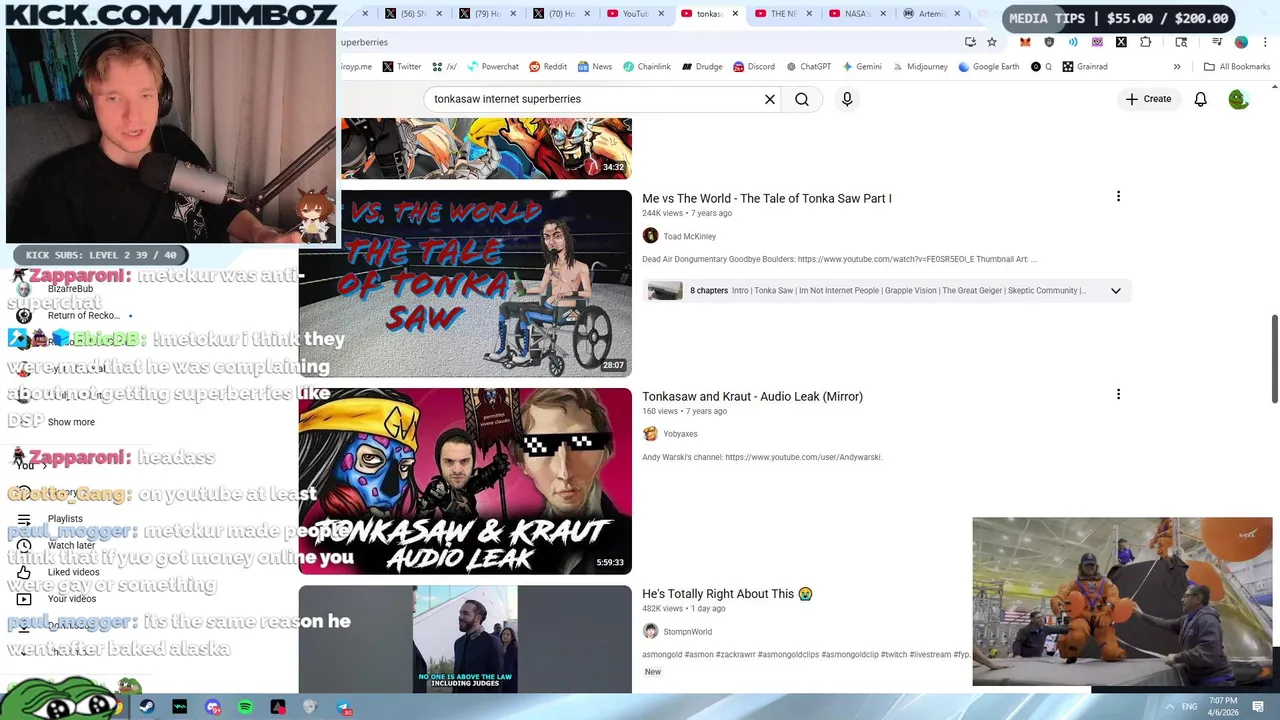Open the Discord bookmark
The height and width of the screenshot is (720, 1280).
coord(753,67)
